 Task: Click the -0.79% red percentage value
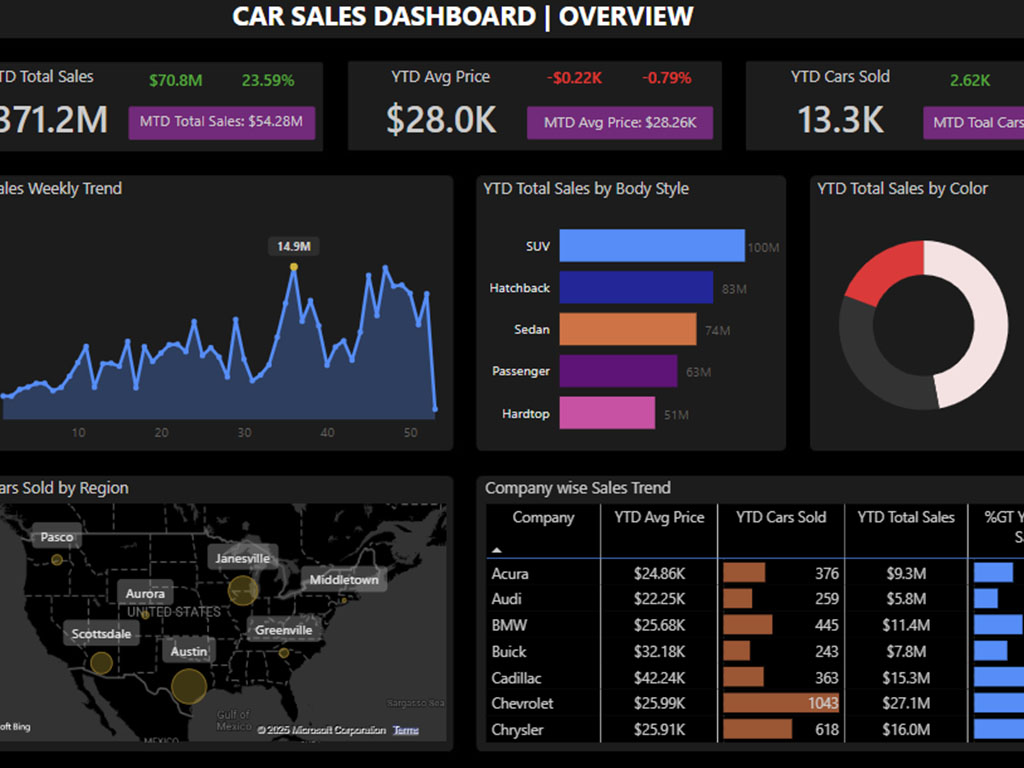[666, 78]
